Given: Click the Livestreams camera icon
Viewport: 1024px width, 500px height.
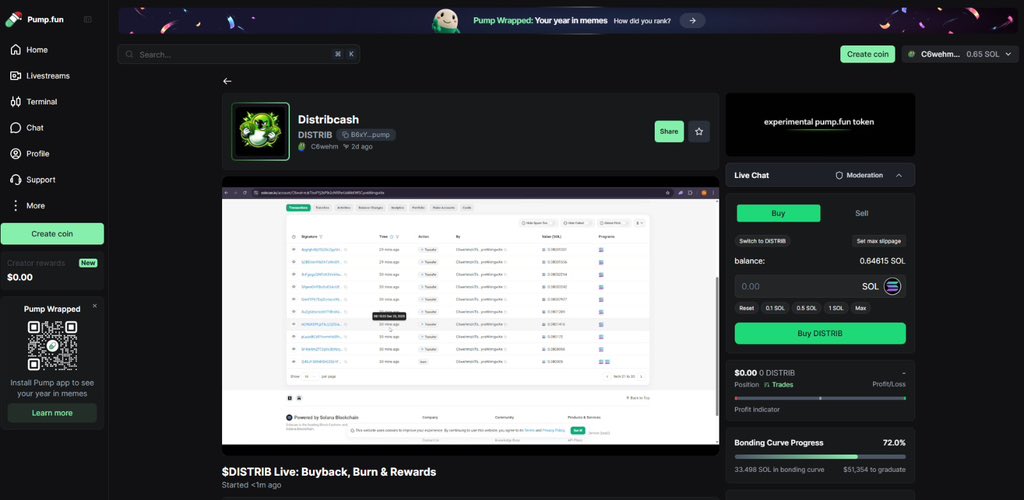Looking at the screenshot, I should [16, 76].
